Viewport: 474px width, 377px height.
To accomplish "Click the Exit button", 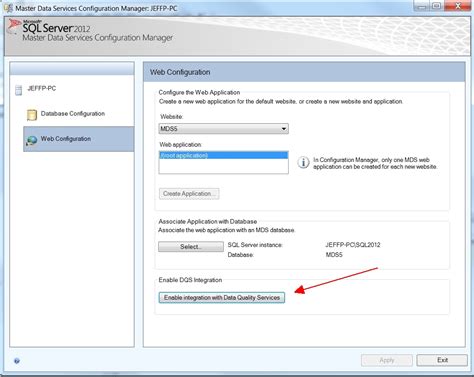I will 442,360.
